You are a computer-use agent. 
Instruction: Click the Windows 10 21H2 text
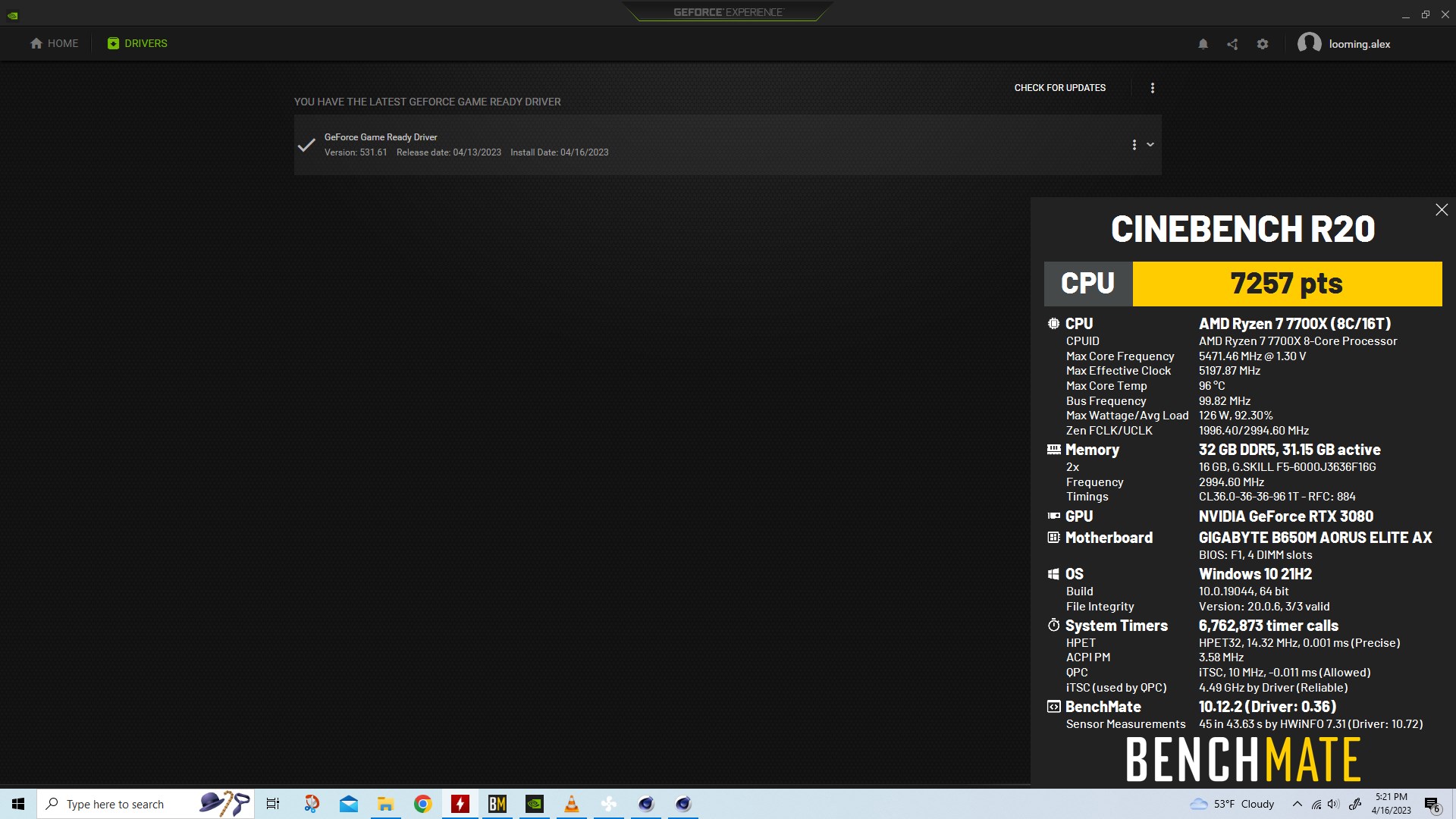[1255, 574]
